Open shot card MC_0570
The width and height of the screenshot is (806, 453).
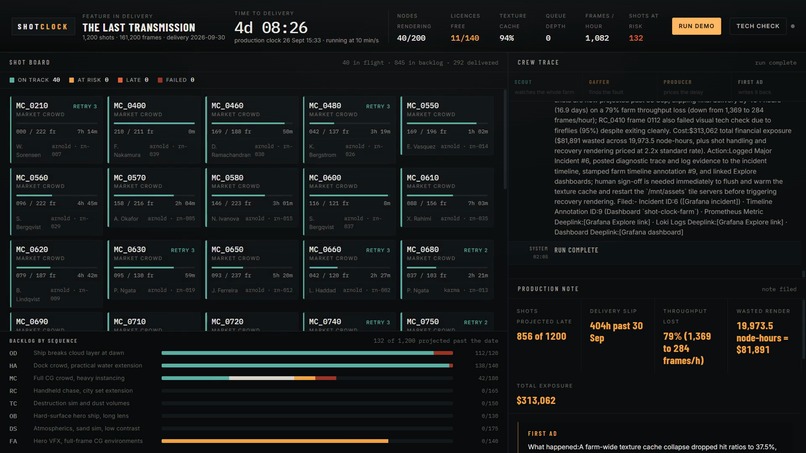pyautogui.click(x=154, y=197)
